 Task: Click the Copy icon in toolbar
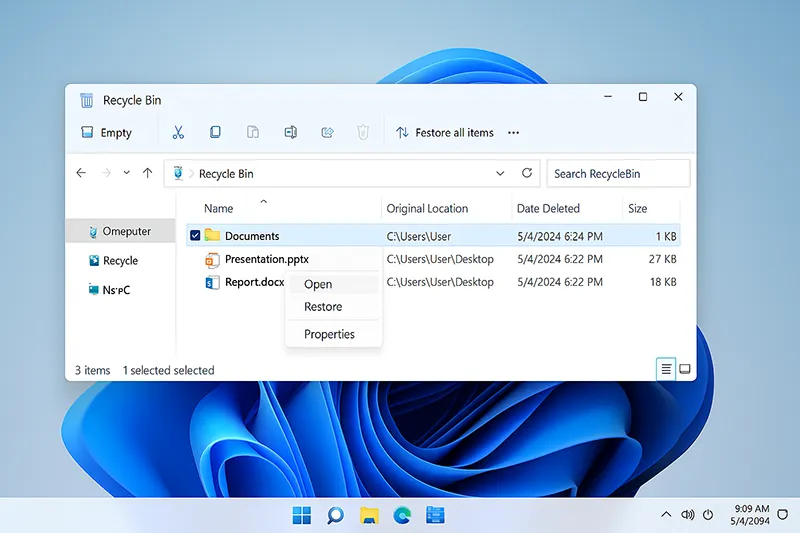(215, 132)
